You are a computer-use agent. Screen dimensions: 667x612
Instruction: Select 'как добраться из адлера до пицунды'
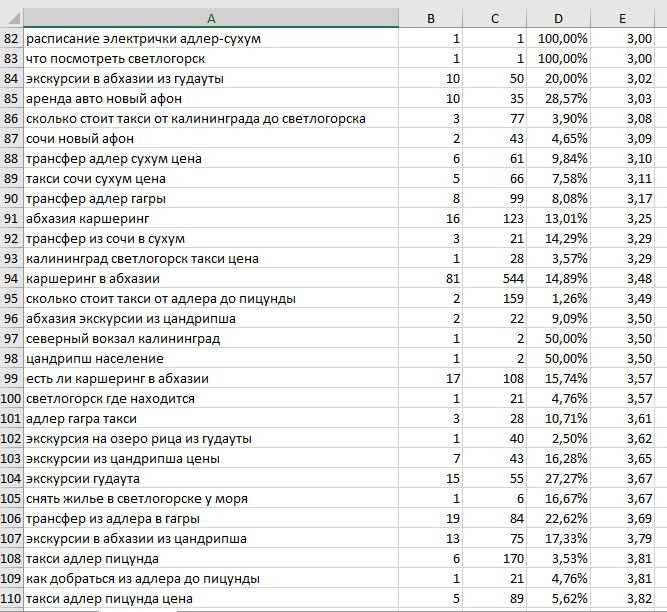coord(211,578)
